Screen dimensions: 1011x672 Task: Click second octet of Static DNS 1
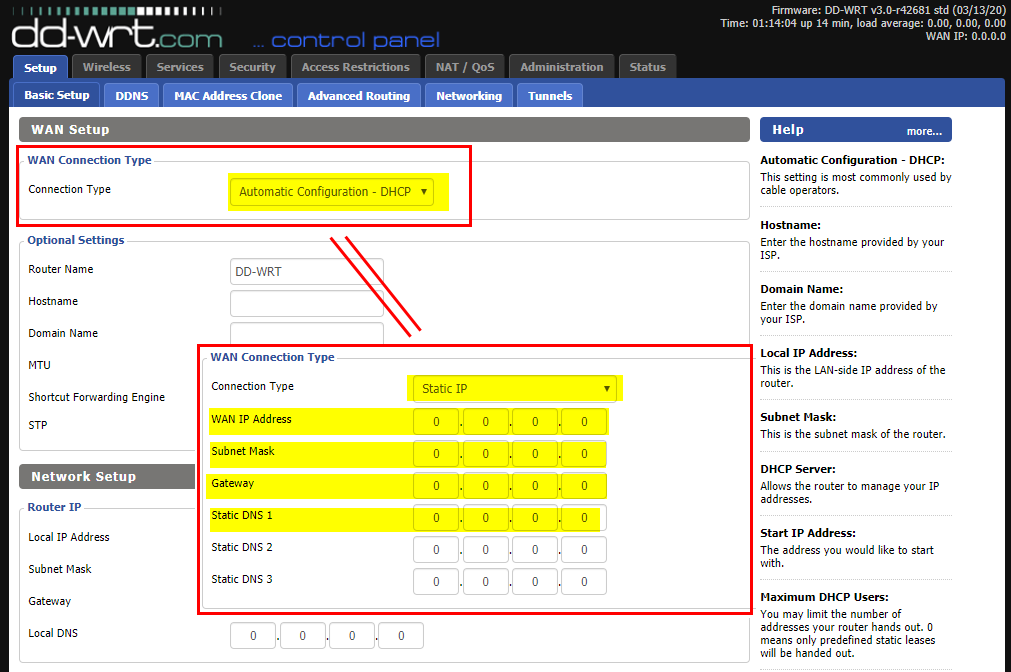tap(486, 518)
